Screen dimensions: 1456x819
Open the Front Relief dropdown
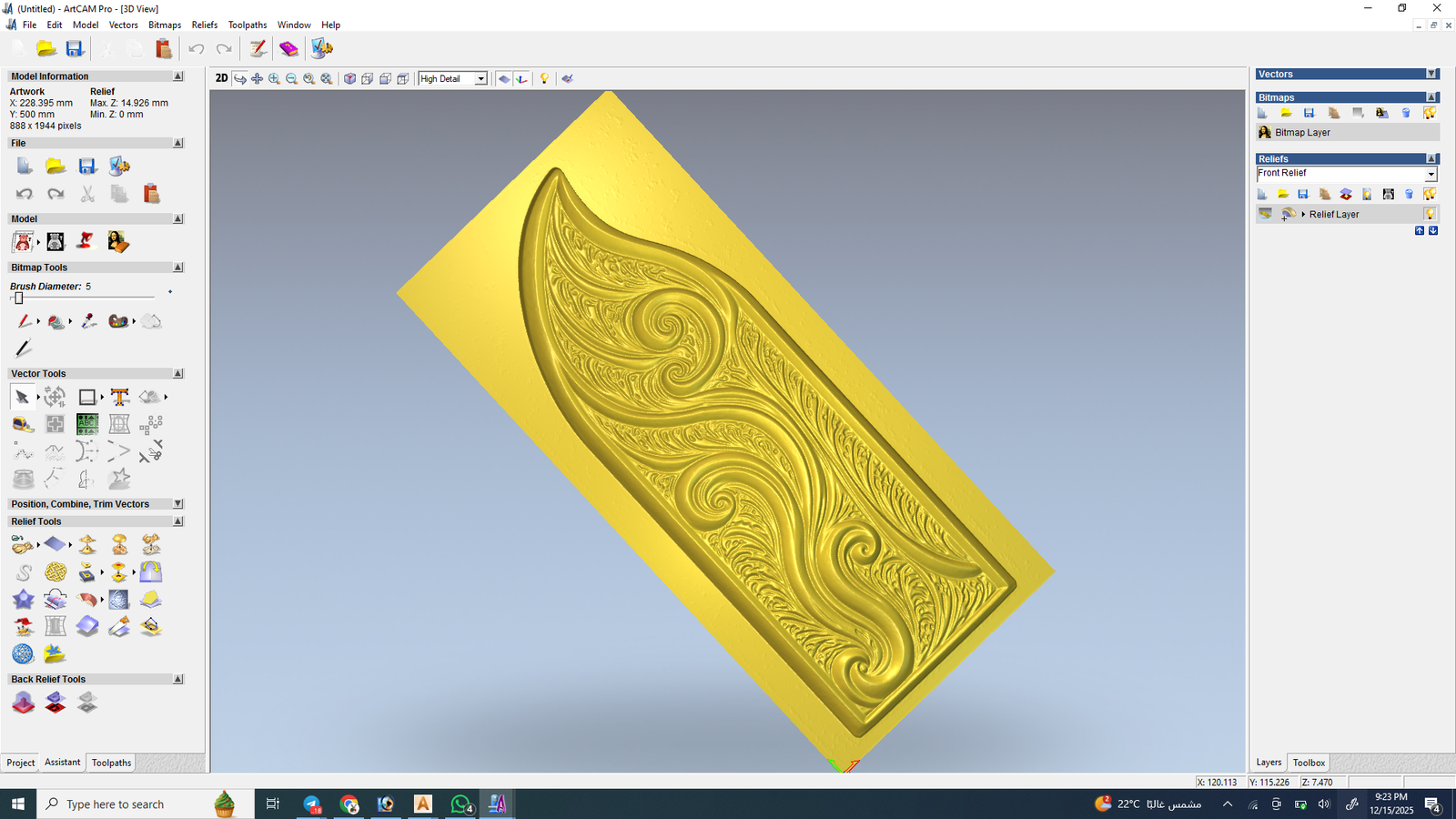click(1431, 174)
